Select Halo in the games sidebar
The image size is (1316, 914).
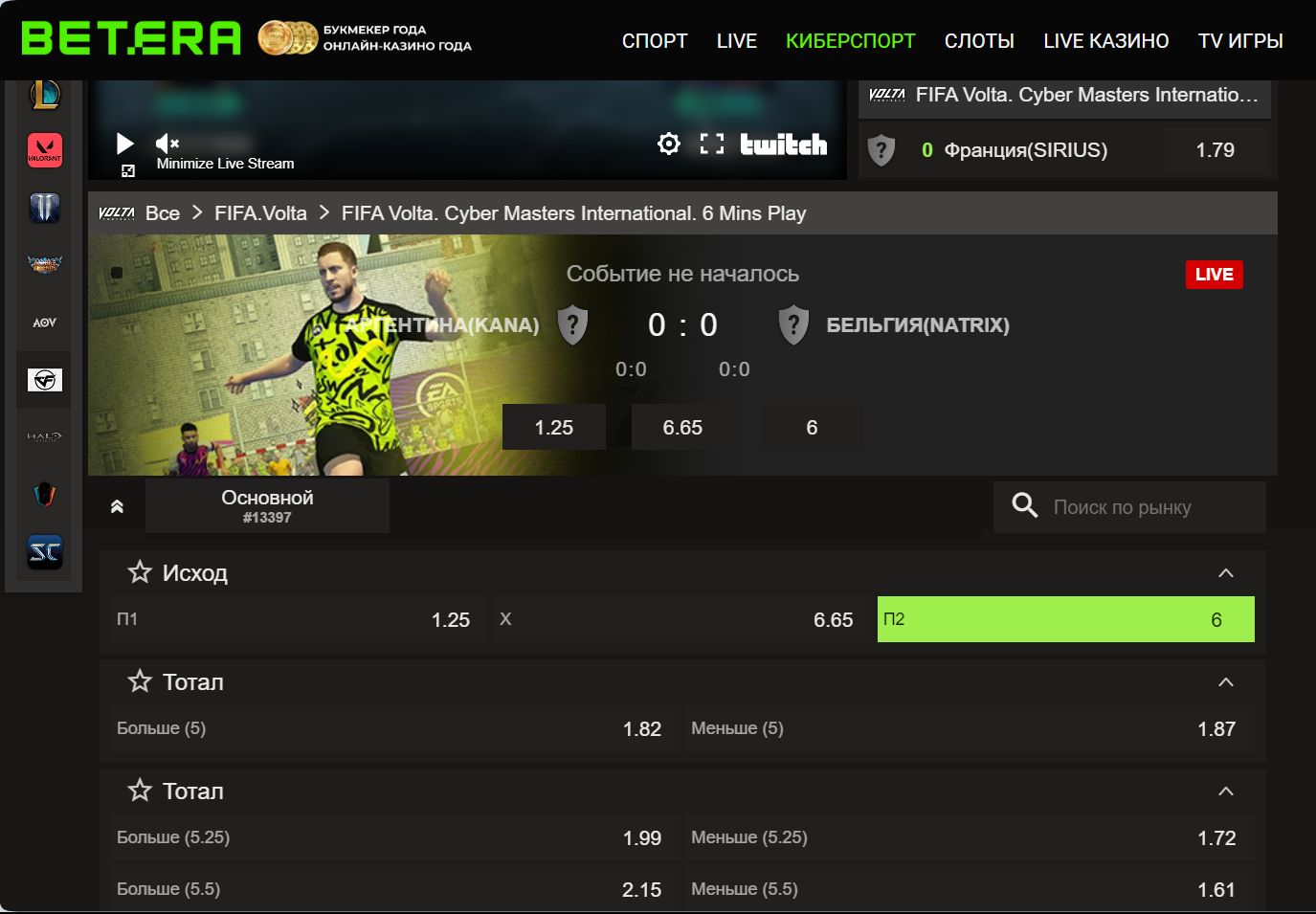tap(45, 437)
